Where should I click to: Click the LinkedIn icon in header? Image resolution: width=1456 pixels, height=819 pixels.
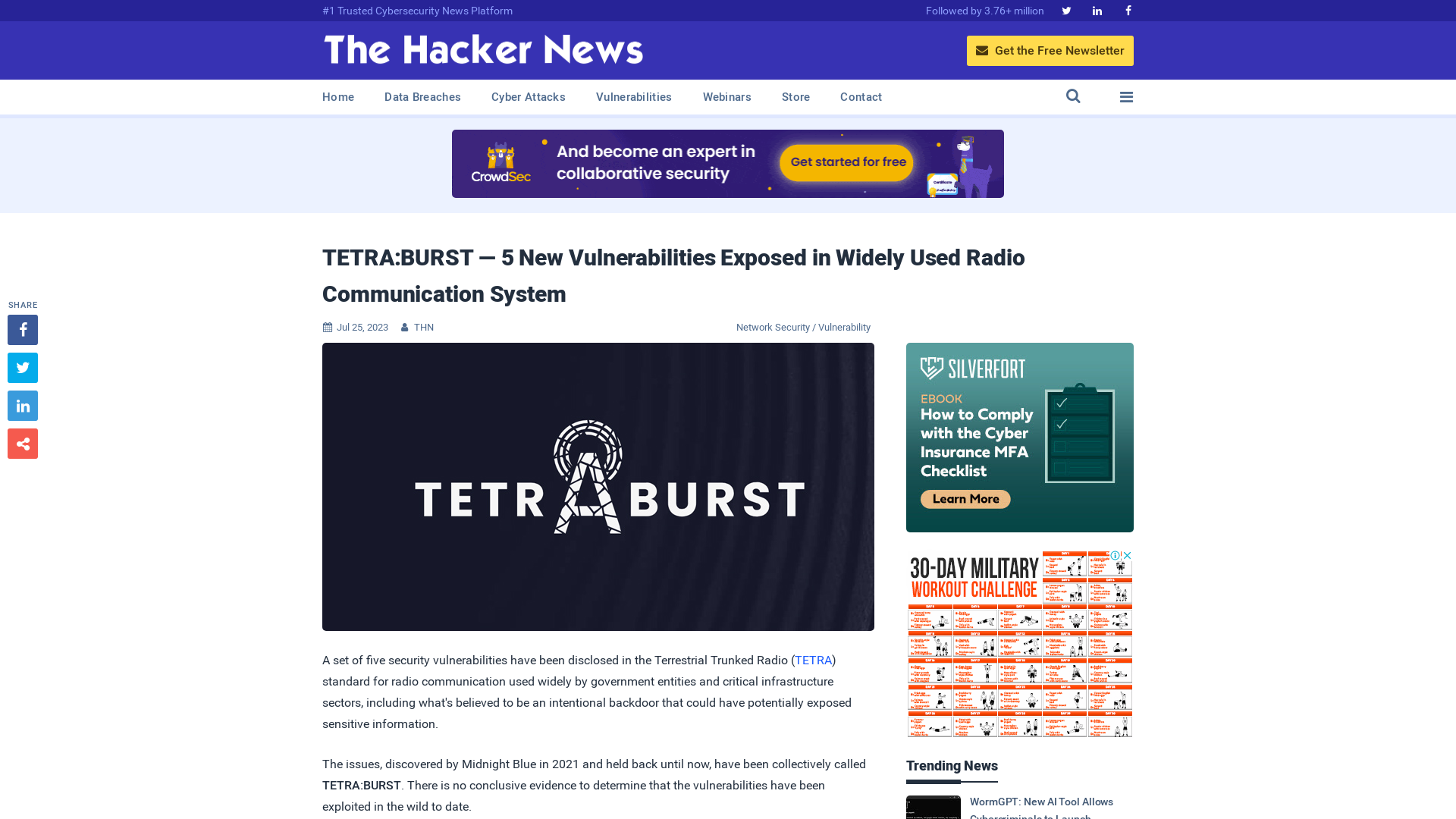pos(1096,10)
